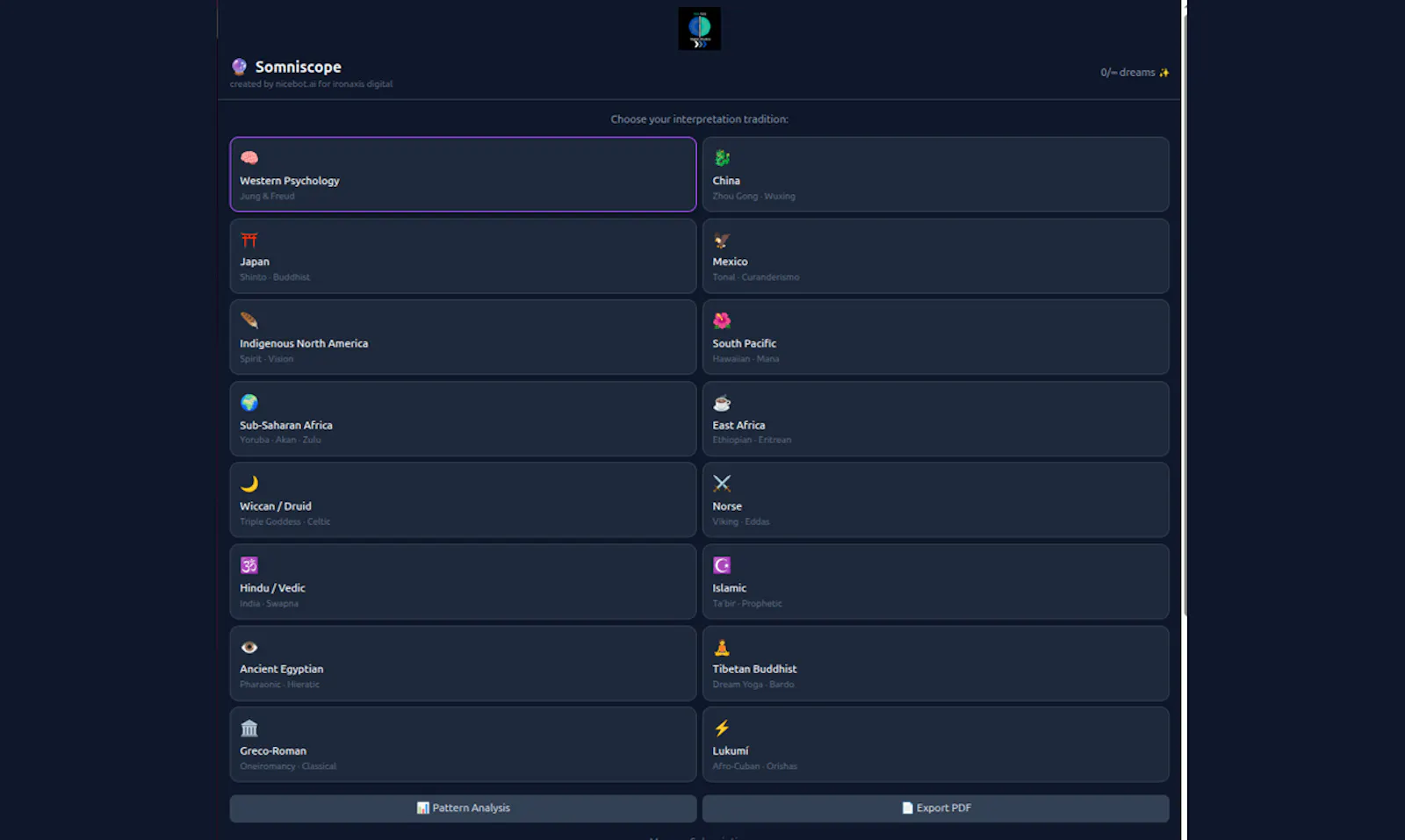This screenshot has height=840, width=1405.
Task: Click the 'Afro-Cuban · Orishas' subtitle
Action: click(755, 766)
